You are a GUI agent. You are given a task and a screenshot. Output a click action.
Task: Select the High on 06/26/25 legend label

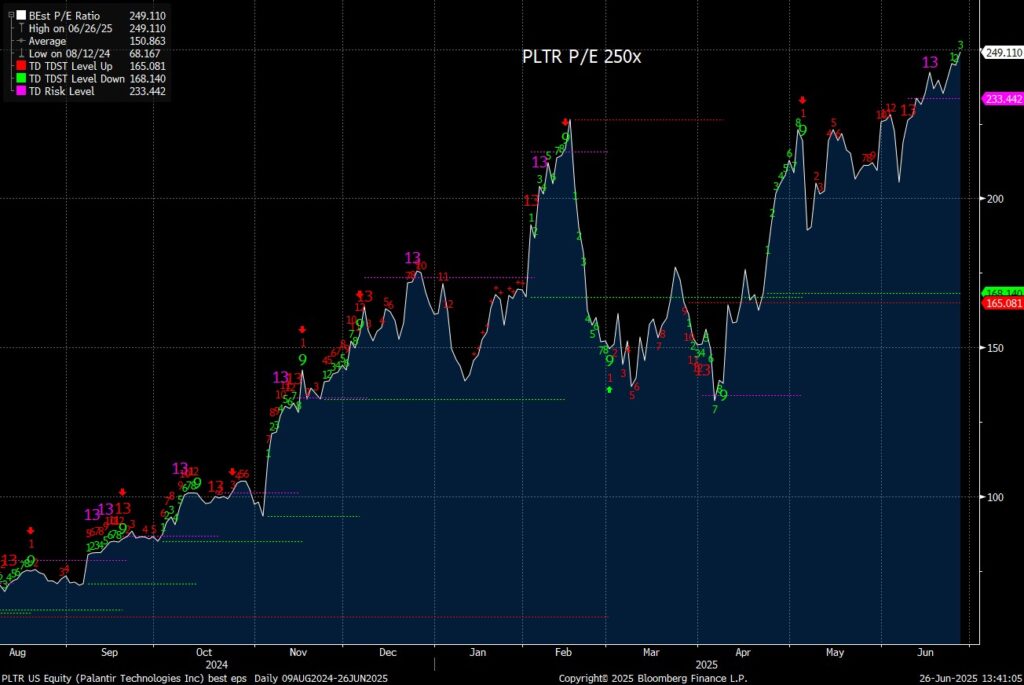coord(69,28)
